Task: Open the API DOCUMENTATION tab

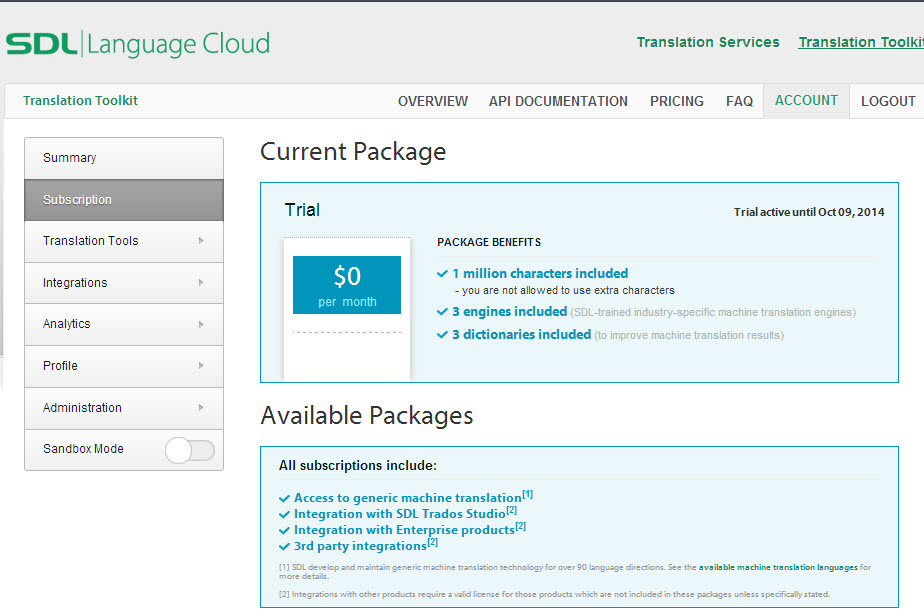Action: (558, 101)
